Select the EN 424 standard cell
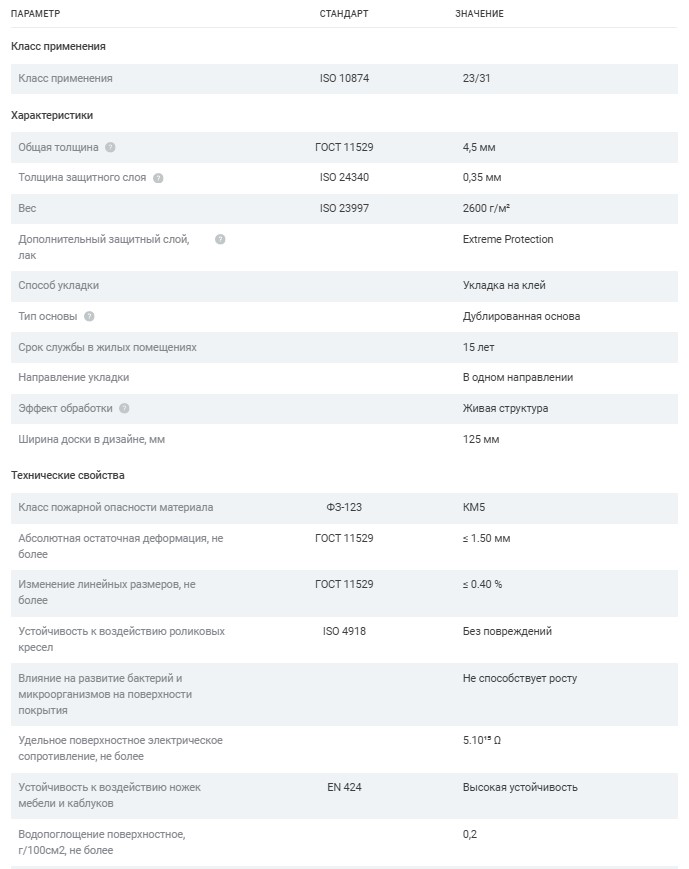689x869 pixels. coord(344,787)
